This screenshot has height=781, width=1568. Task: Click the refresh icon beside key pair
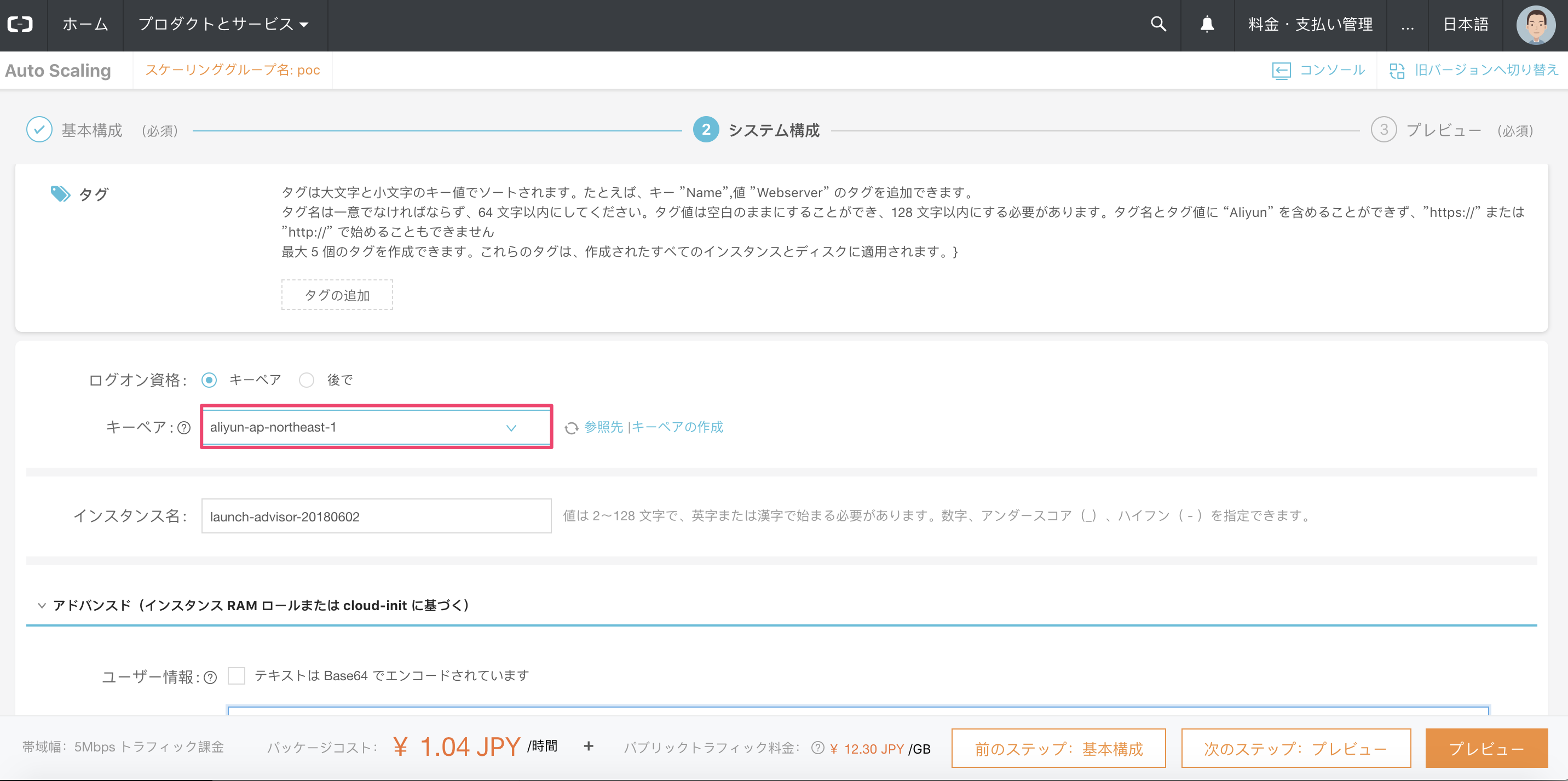click(x=571, y=428)
